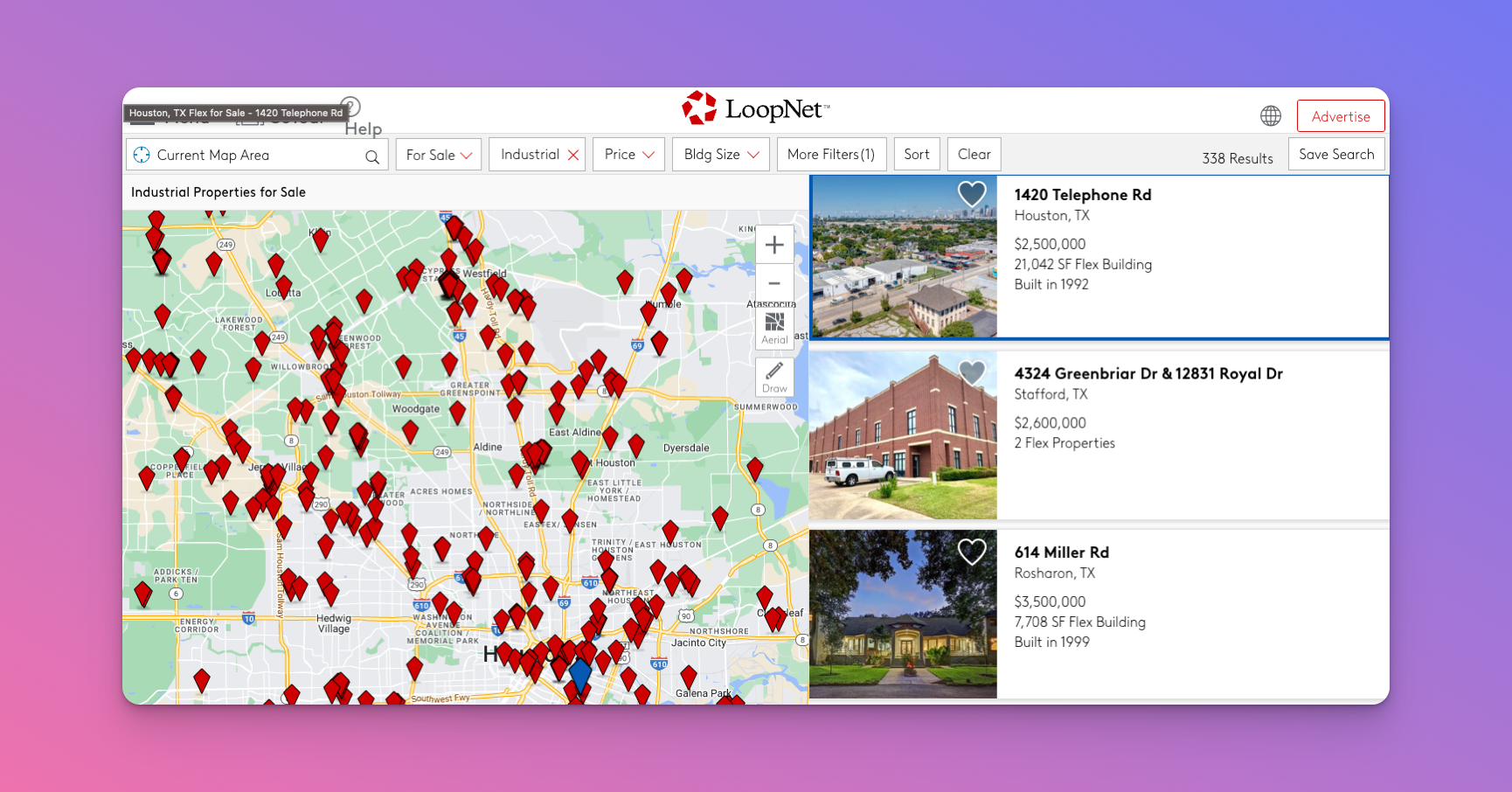Click the map zoom in plus button
1512x792 pixels.
774,245
